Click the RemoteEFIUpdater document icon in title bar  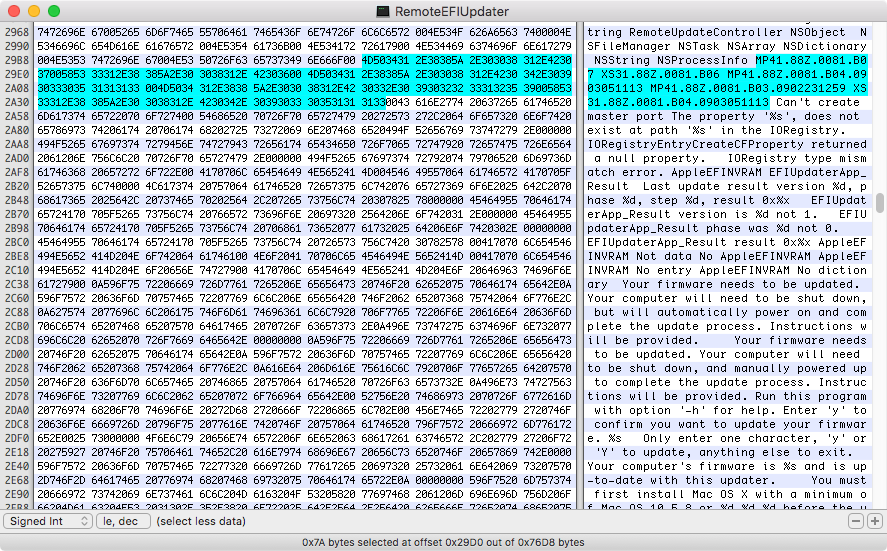(383, 11)
